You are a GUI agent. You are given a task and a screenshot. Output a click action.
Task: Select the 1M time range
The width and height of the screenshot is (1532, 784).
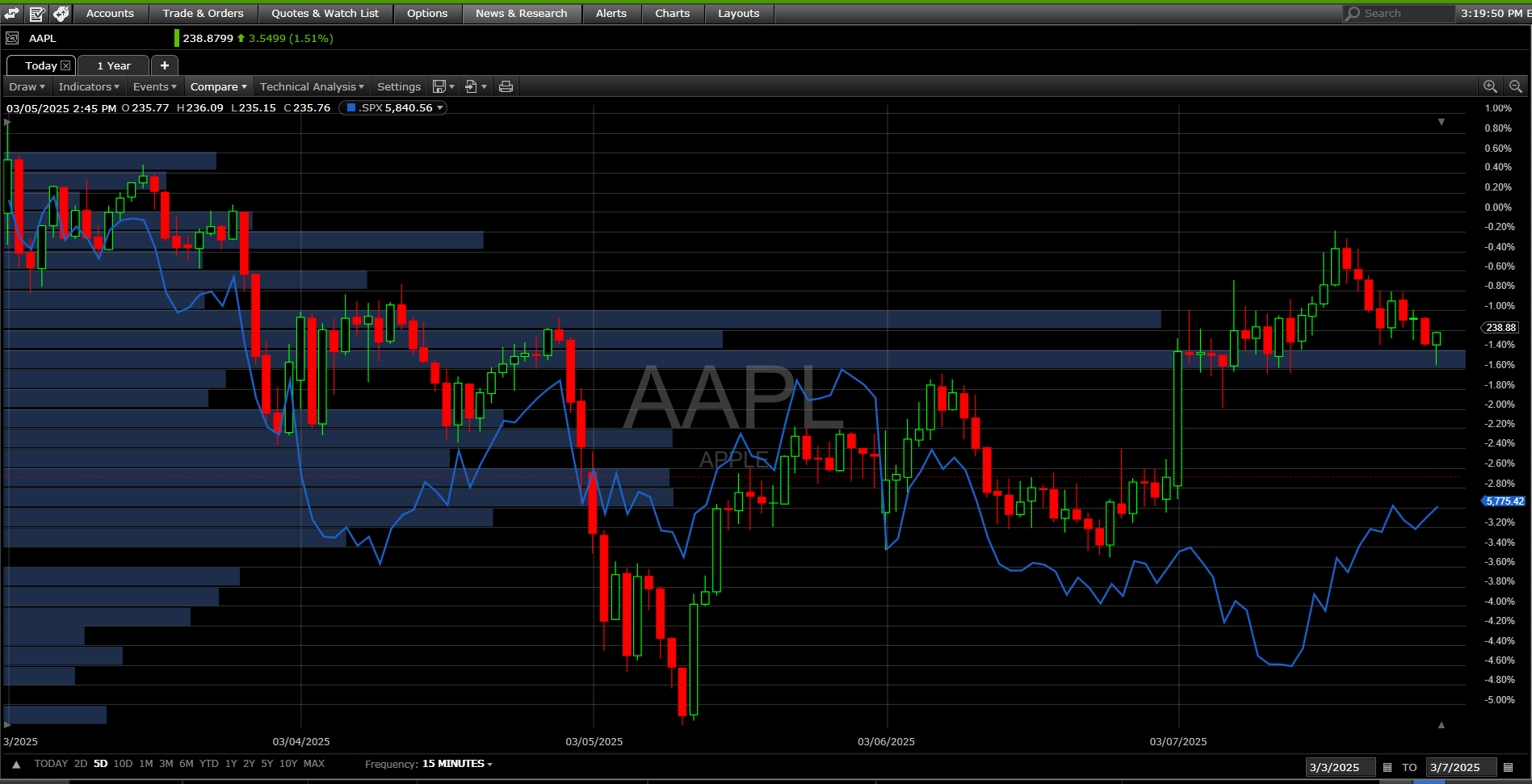pyautogui.click(x=146, y=764)
